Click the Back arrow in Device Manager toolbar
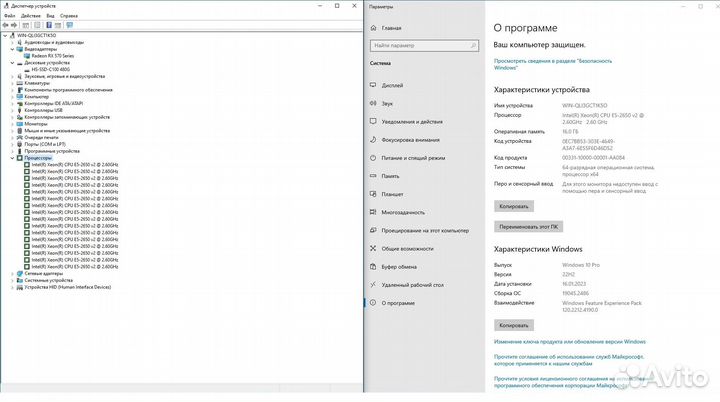720x402 pixels. (x=6, y=25)
